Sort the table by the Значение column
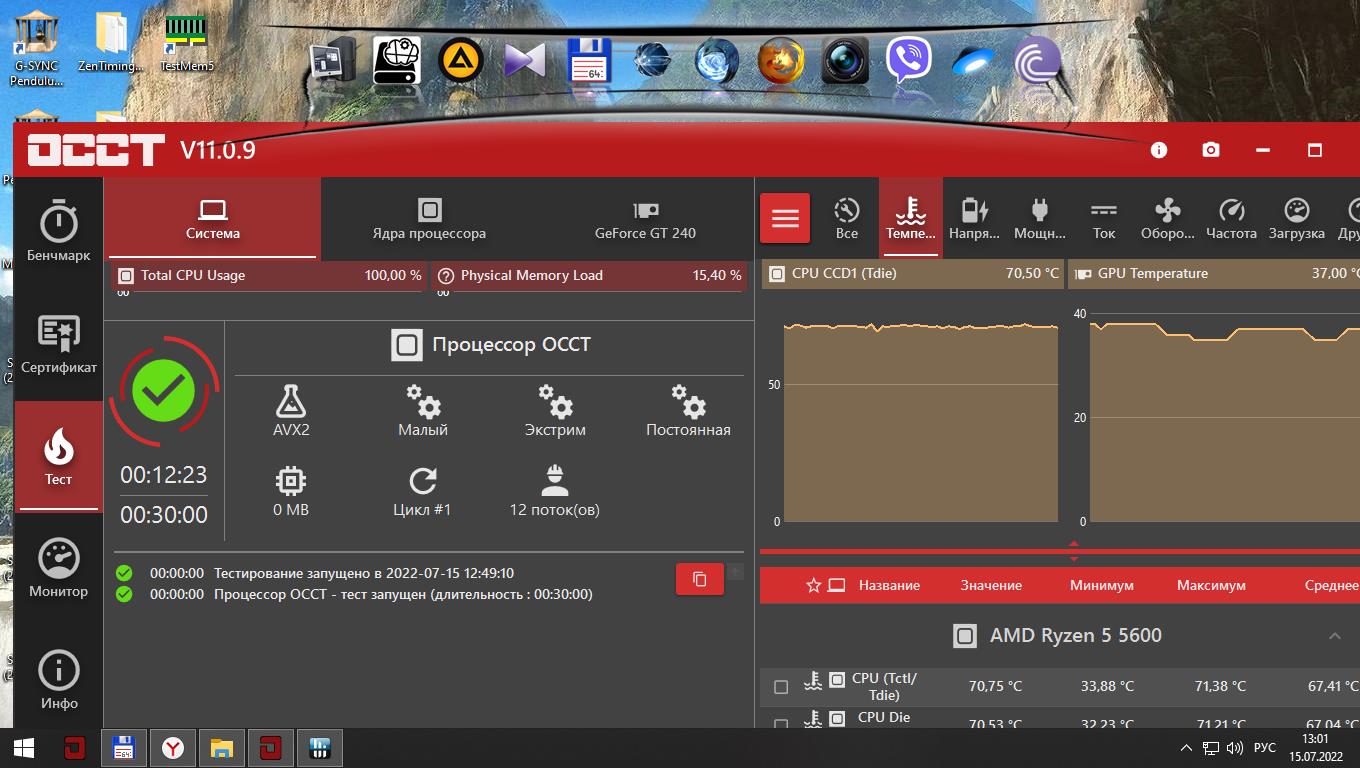 (x=991, y=585)
